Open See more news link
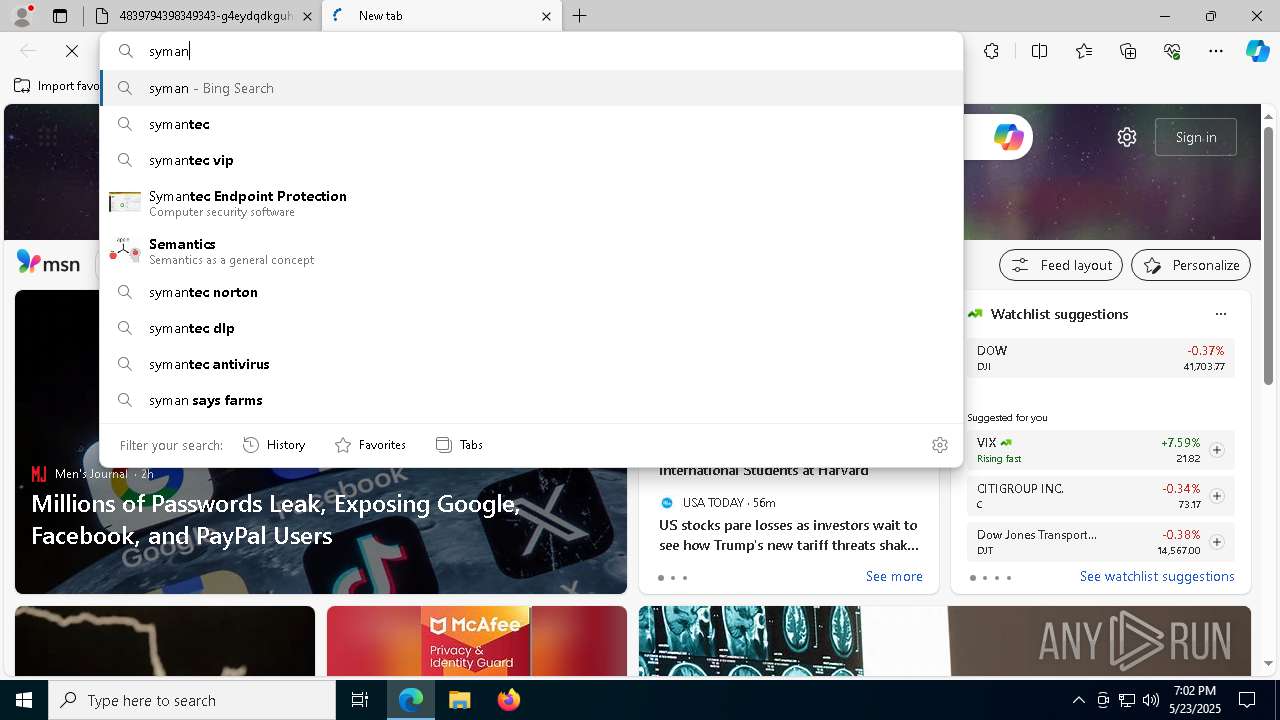 (894, 577)
